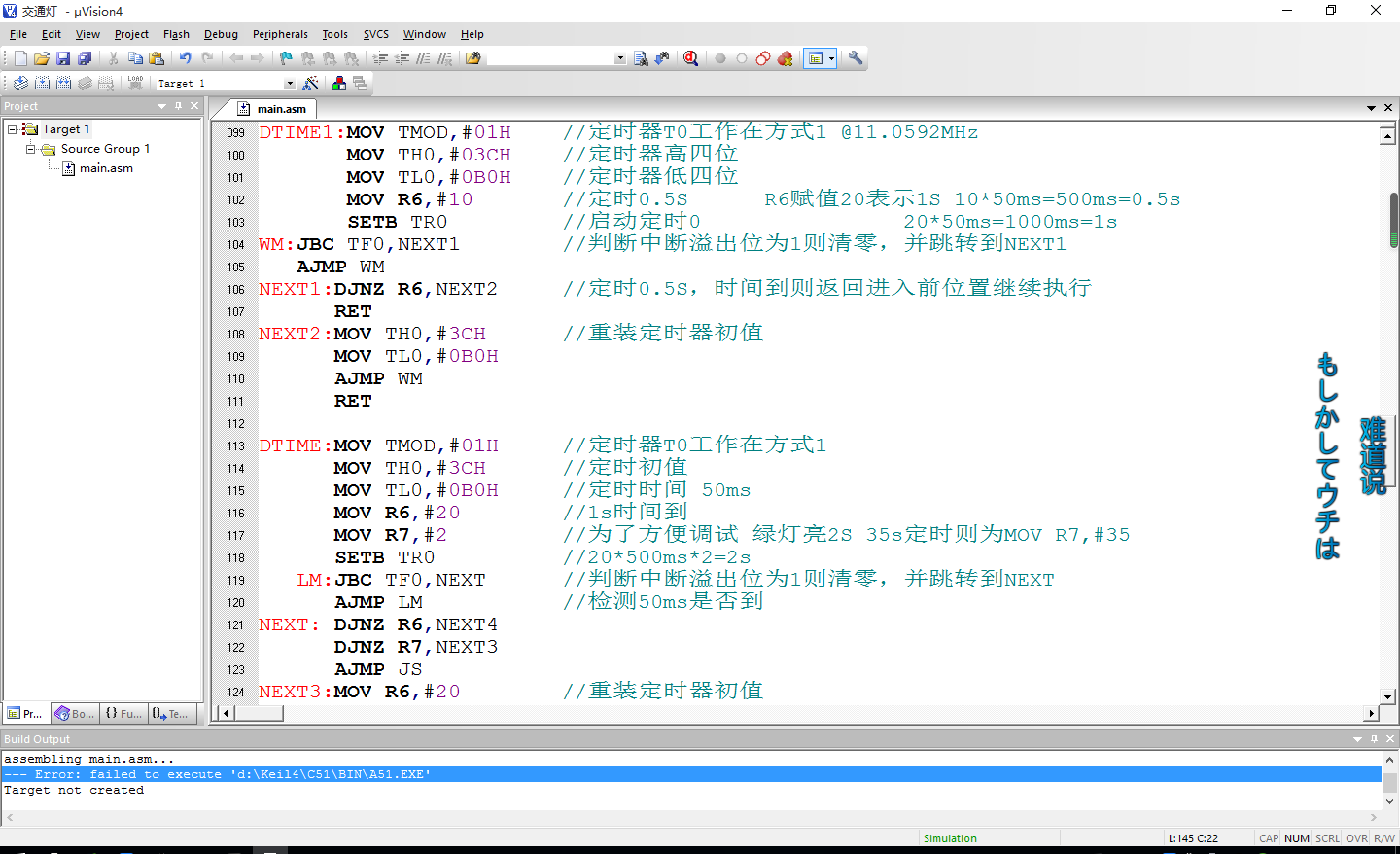Pin the Project panel with auto-hide

[x=179, y=106]
